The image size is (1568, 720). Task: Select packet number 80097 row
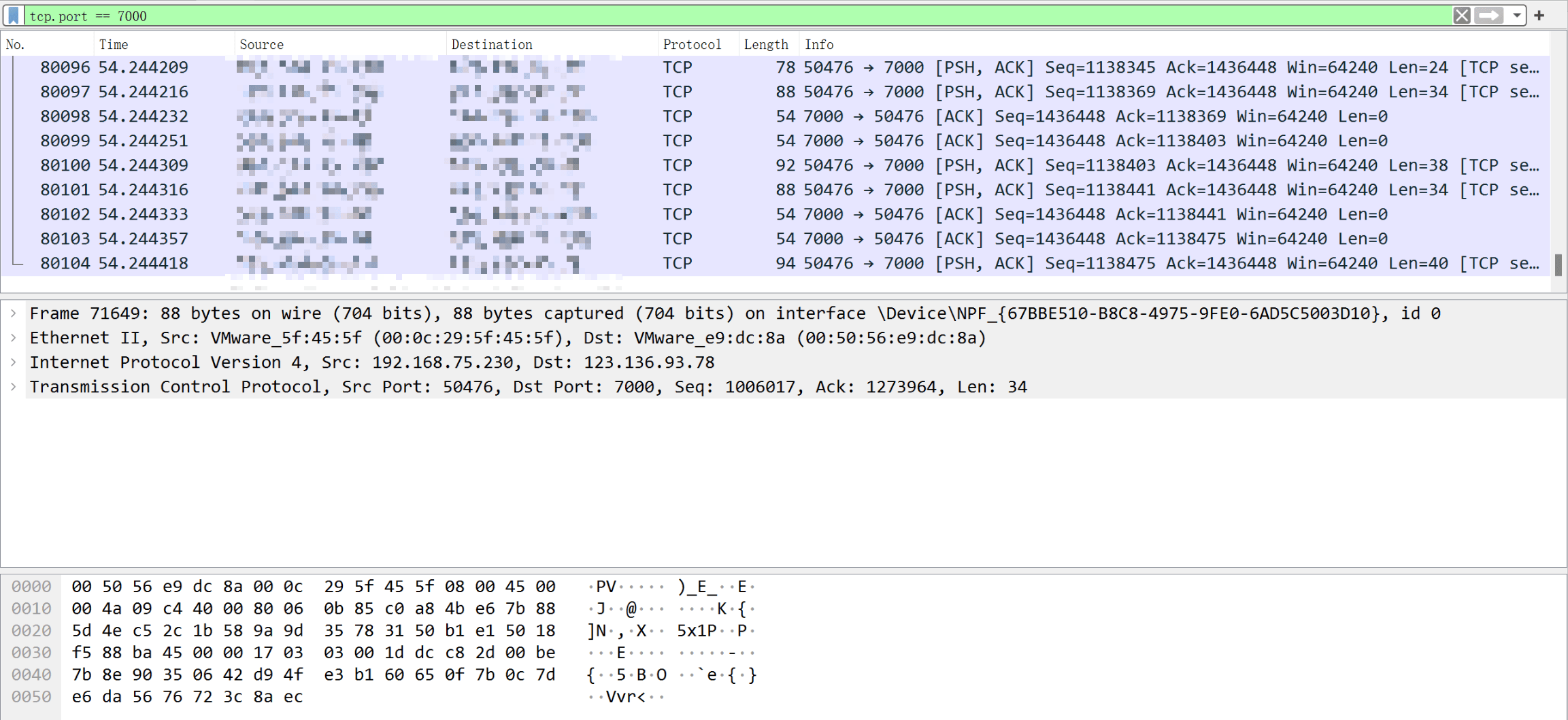[x=775, y=92]
